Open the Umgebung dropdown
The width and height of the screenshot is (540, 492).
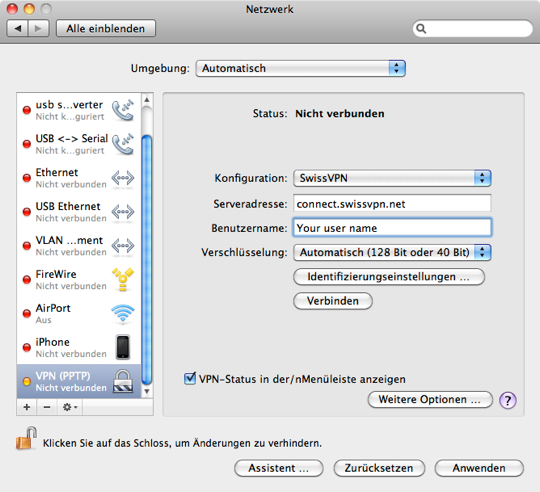[x=300, y=68]
